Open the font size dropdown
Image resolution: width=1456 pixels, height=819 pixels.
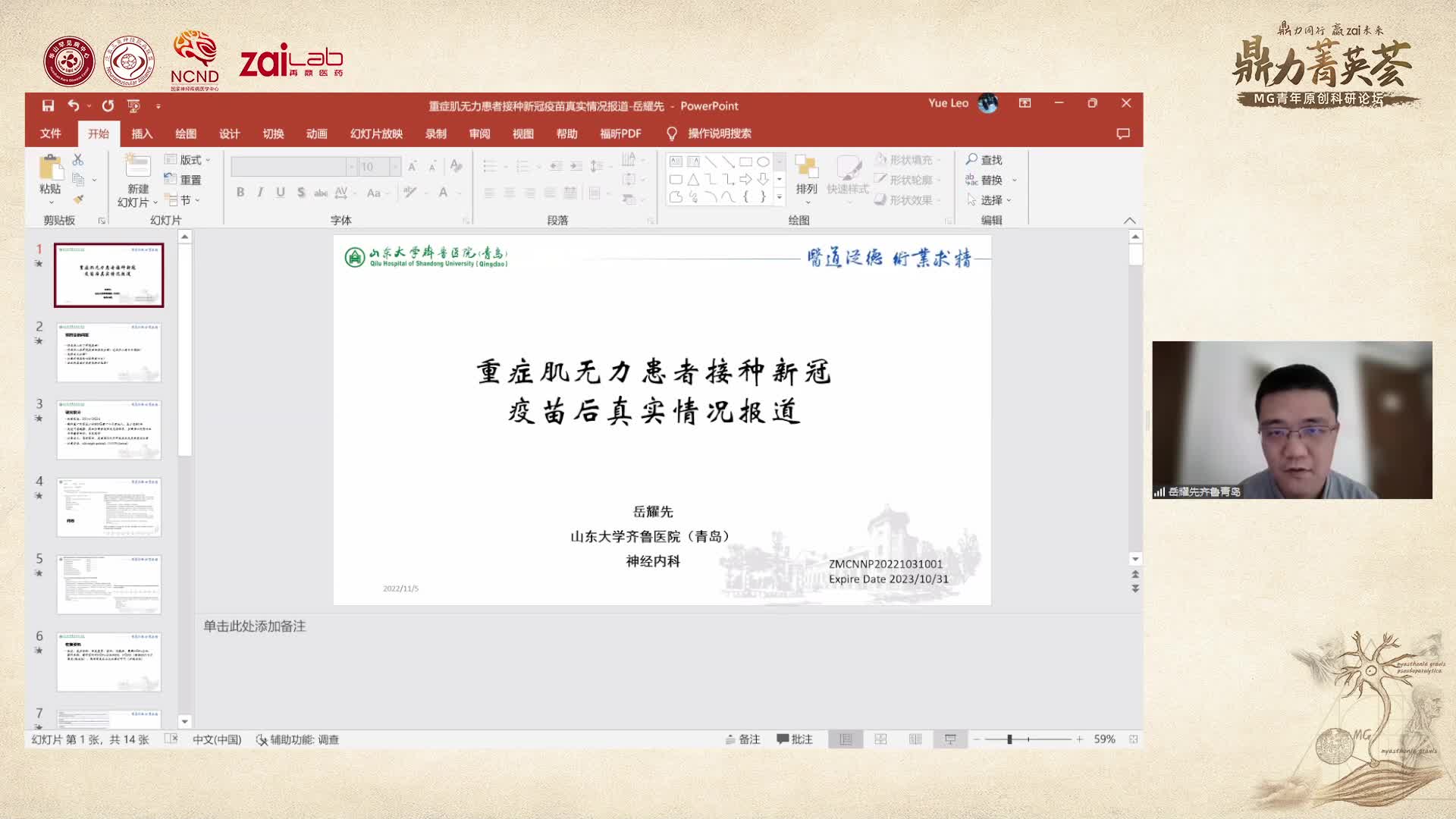[395, 167]
